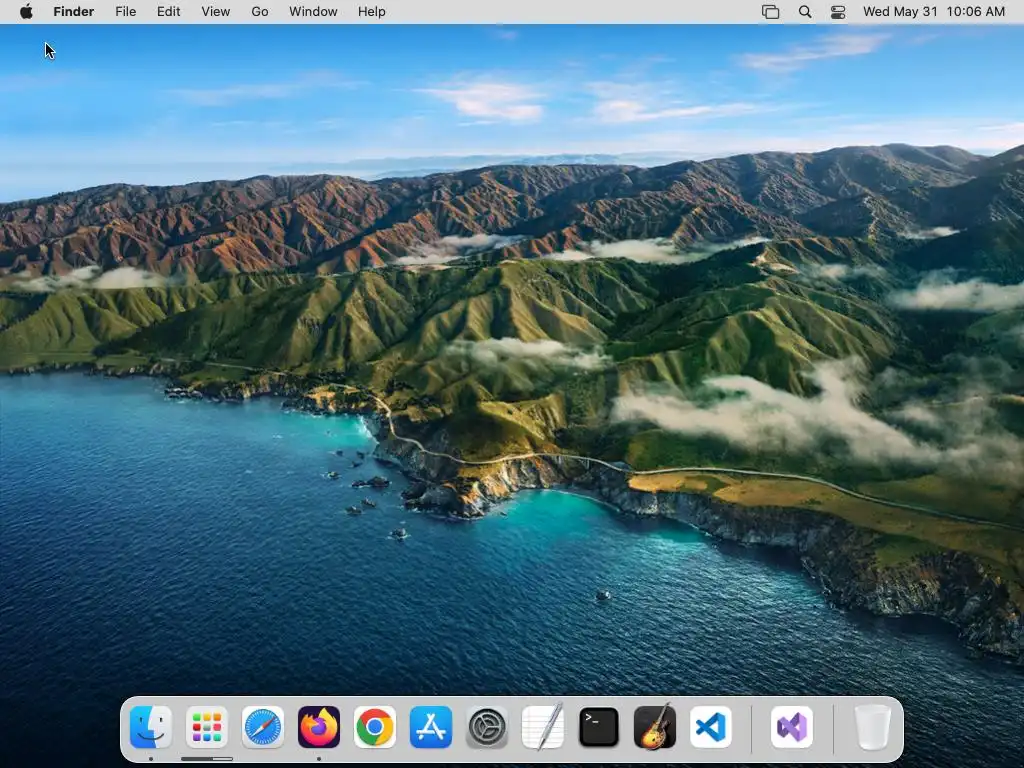This screenshot has width=1024, height=768.
Task: Open System Preferences gear icon
Action: click(487, 727)
